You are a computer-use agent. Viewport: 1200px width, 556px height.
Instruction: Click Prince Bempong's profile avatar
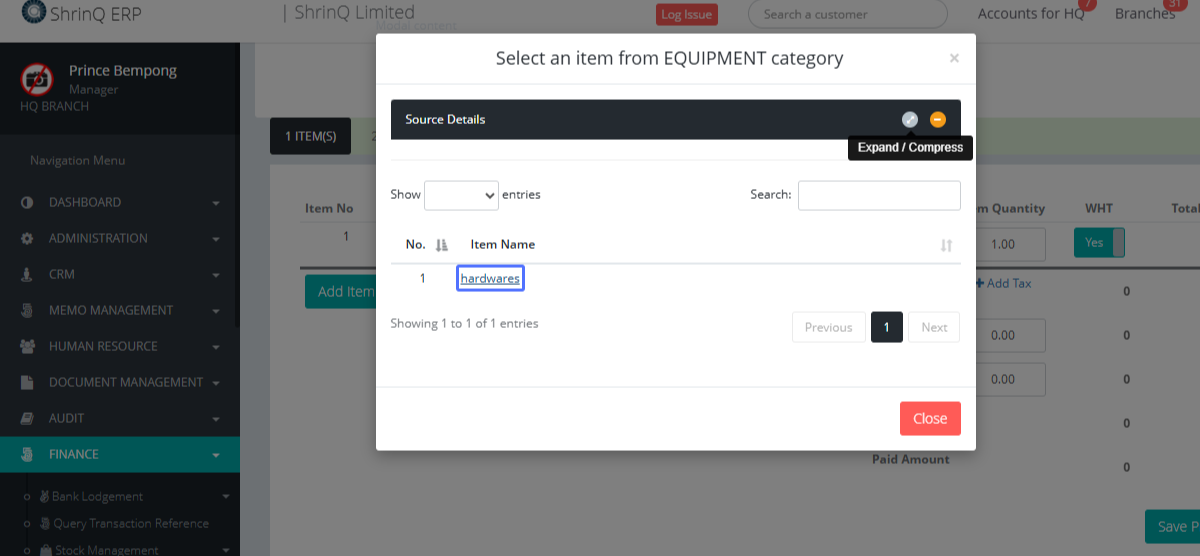tap(37, 78)
